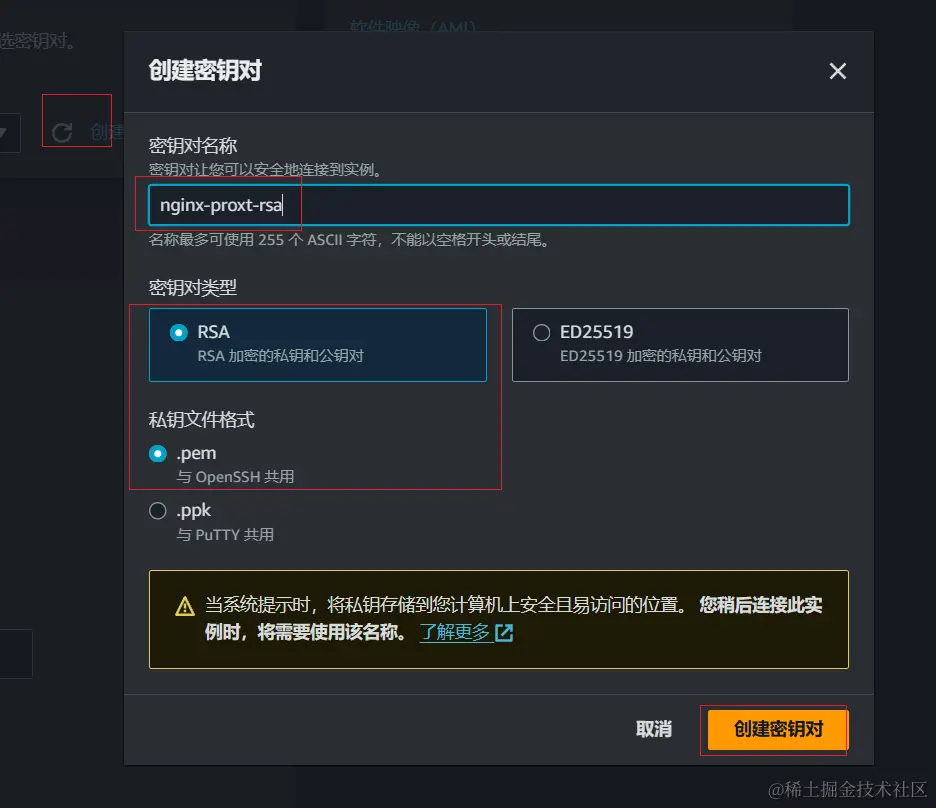
Task: Click the 密钥对类型 heading
Action: point(193,288)
